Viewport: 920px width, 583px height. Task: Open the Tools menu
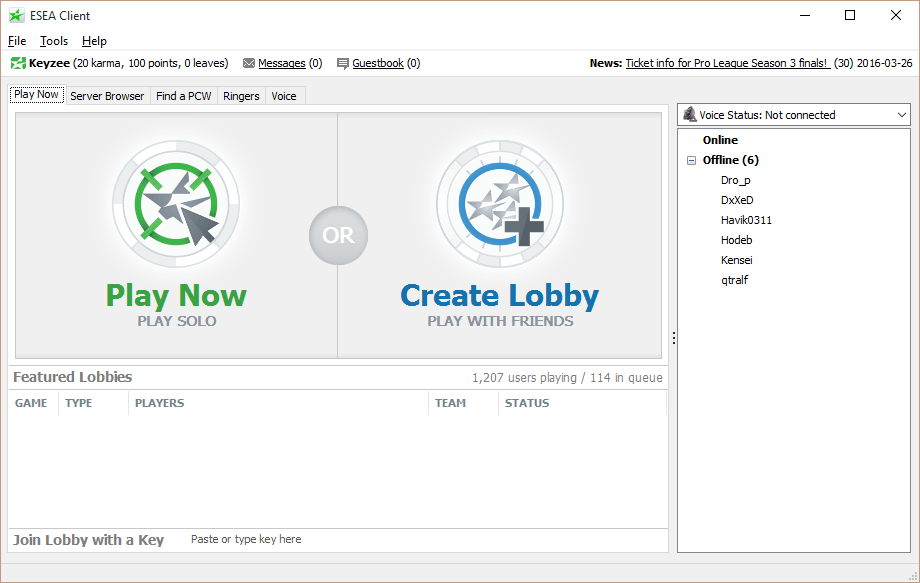coord(54,41)
